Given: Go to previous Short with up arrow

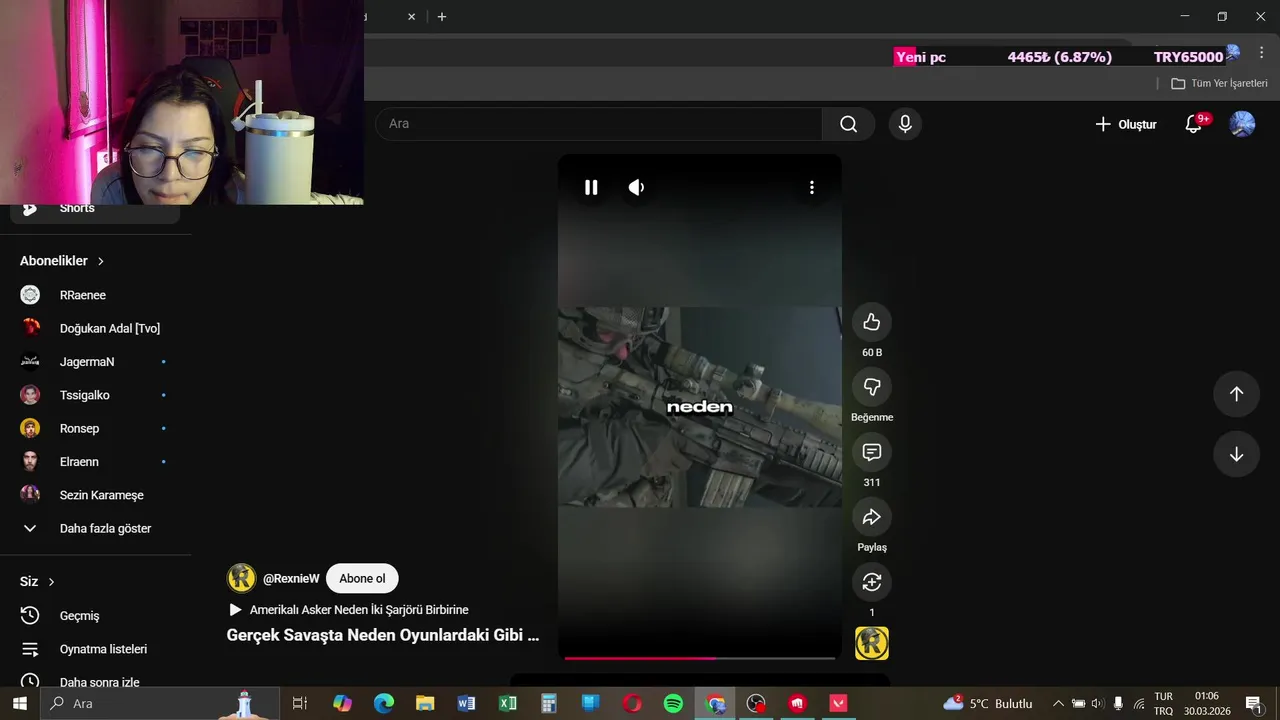Looking at the screenshot, I should click(1236, 394).
